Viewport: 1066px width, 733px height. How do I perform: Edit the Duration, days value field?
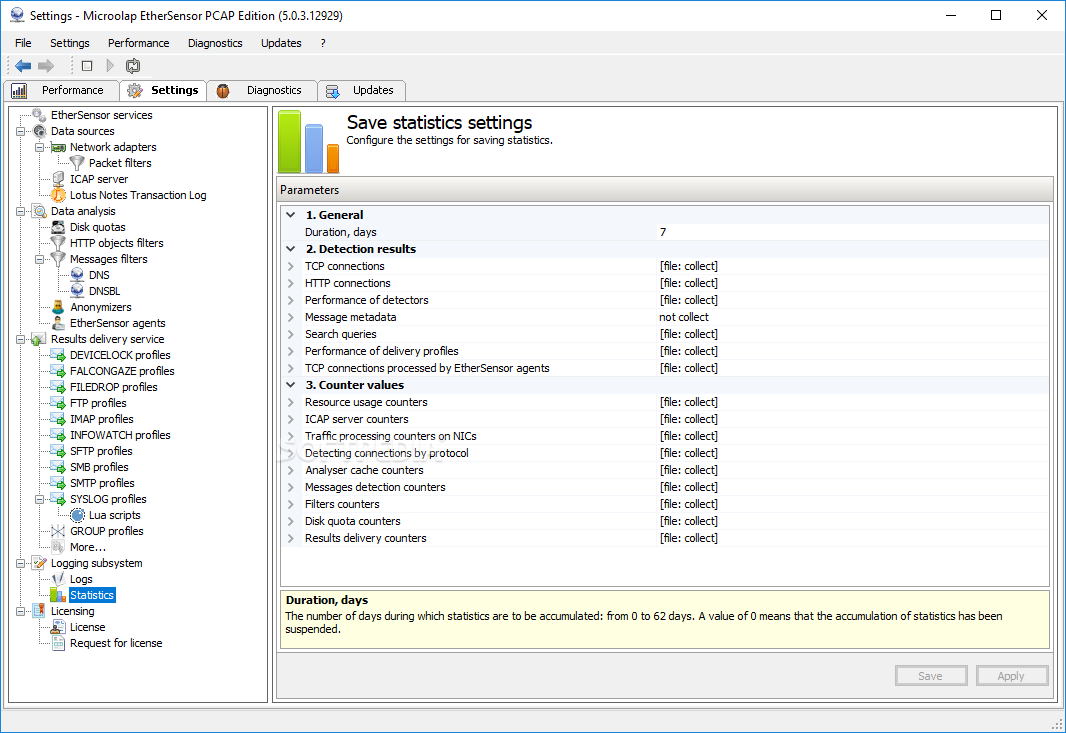click(x=853, y=232)
